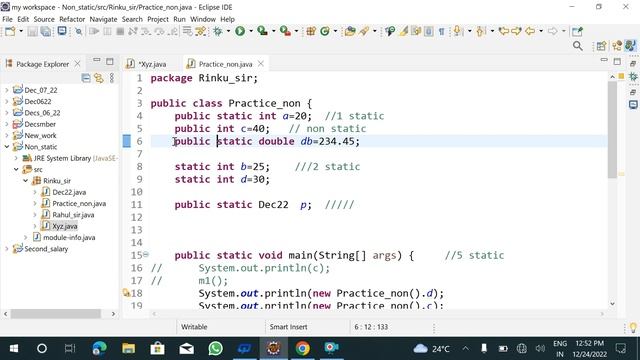
Task: Close the Practice_non.java tab
Action: pyautogui.click(x=261, y=64)
